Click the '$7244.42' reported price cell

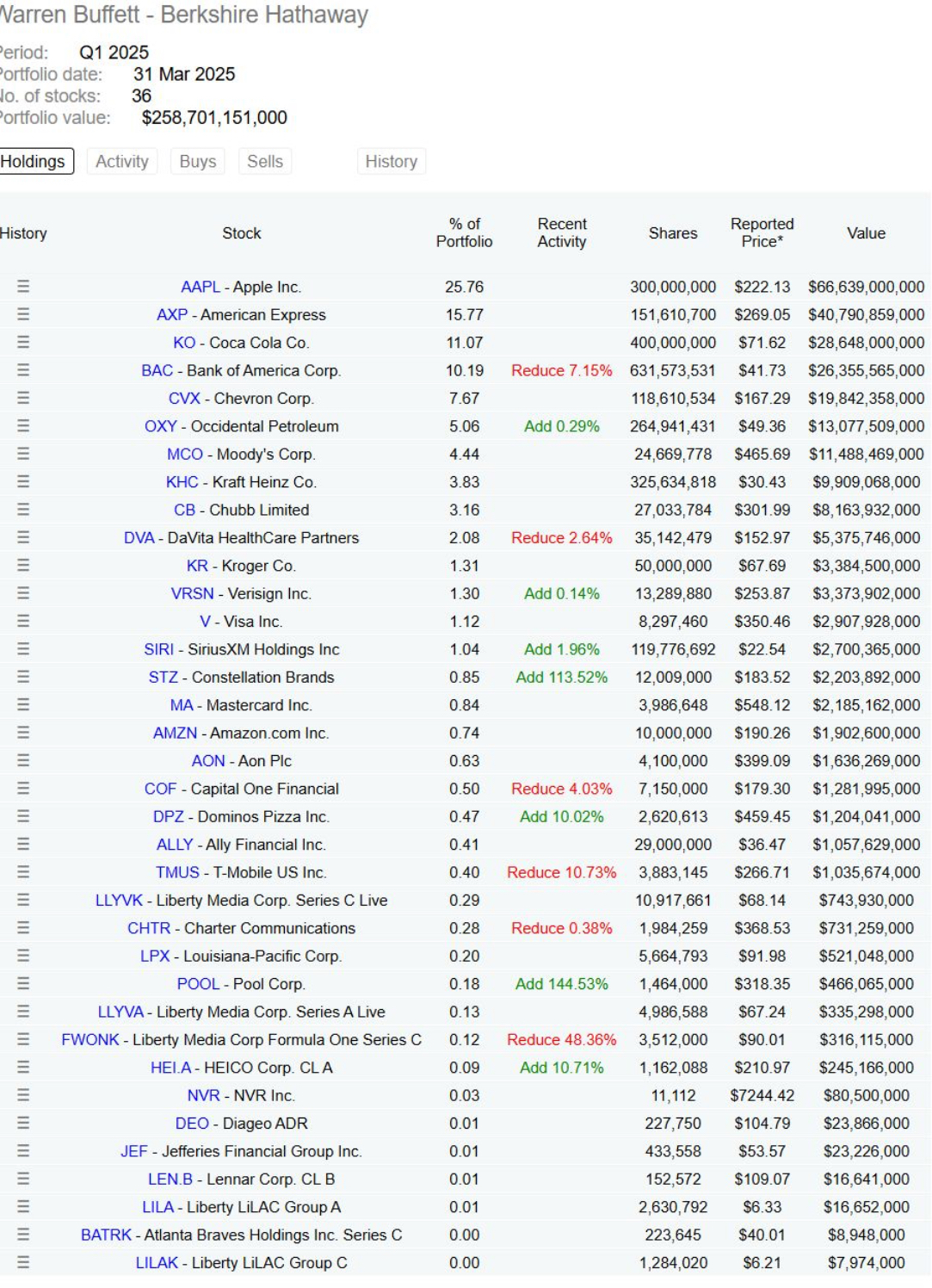click(x=762, y=1095)
